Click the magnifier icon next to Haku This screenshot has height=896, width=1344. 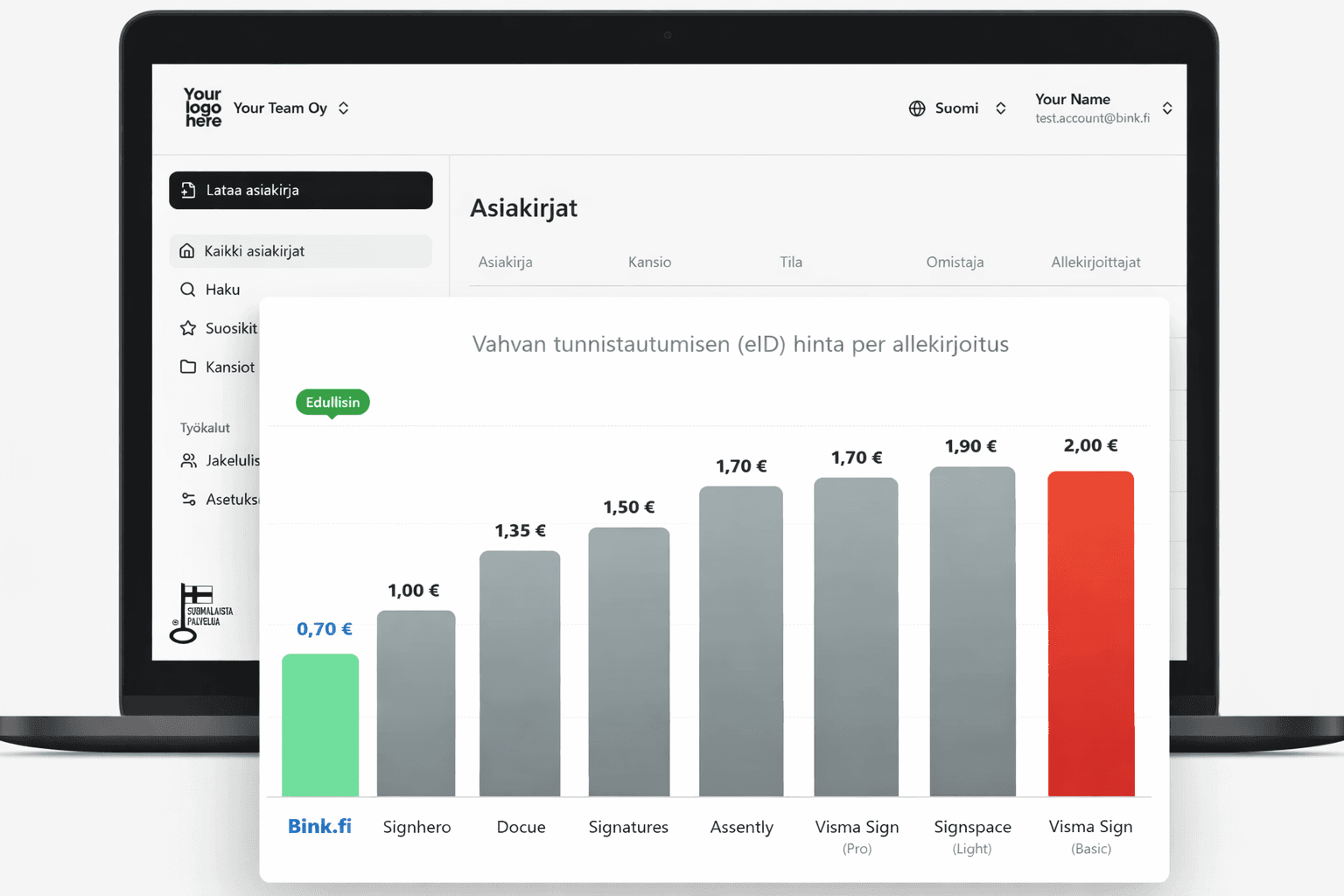click(x=187, y=290)
